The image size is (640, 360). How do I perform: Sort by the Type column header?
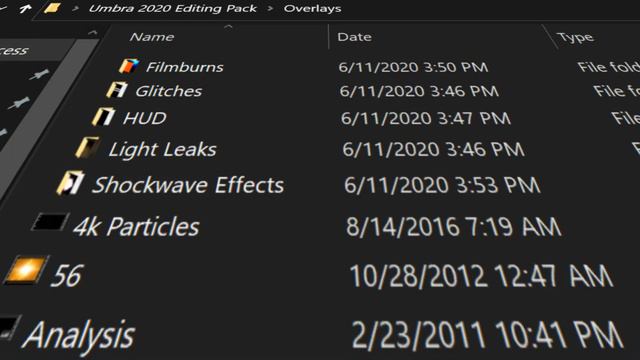click(576, 37)
